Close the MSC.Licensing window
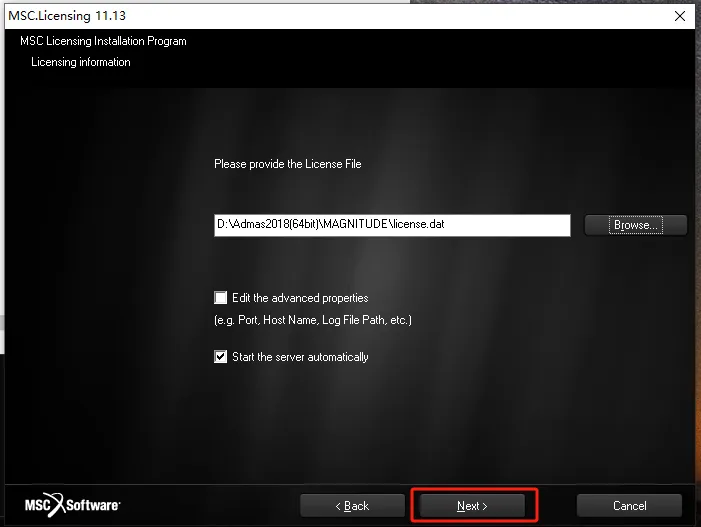The height and width of the screenshot is (527, 701). tap(680, 16)
